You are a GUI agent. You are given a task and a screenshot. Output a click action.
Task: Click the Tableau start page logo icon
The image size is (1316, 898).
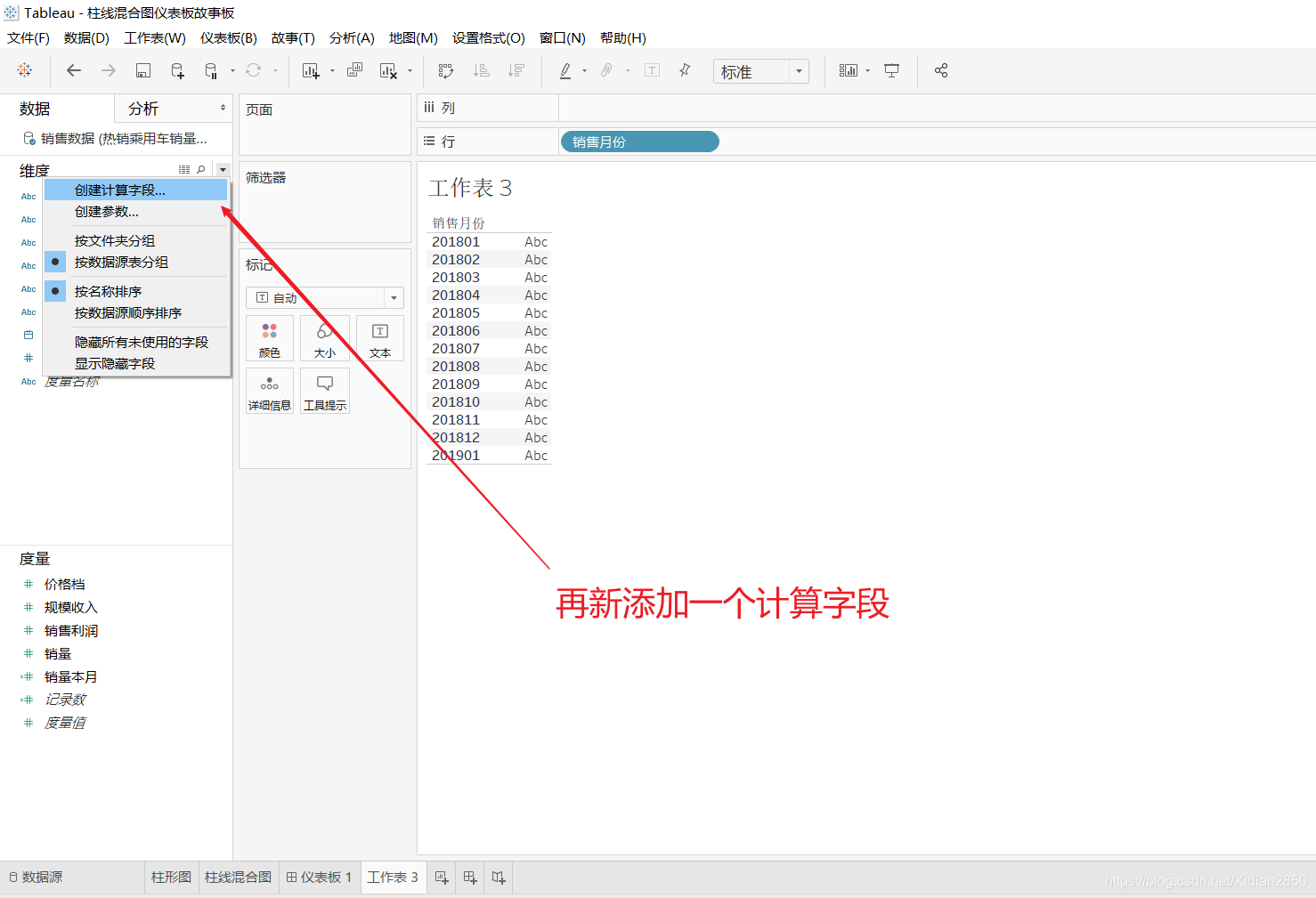25,70
